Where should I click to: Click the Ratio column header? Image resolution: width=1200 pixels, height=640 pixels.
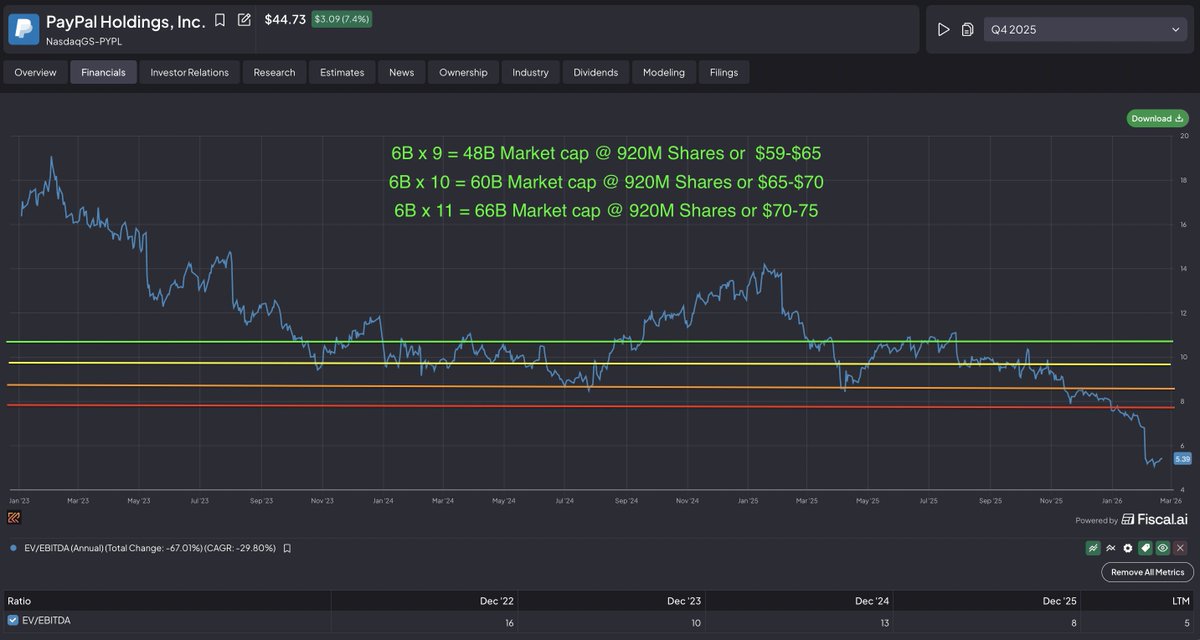20,601
